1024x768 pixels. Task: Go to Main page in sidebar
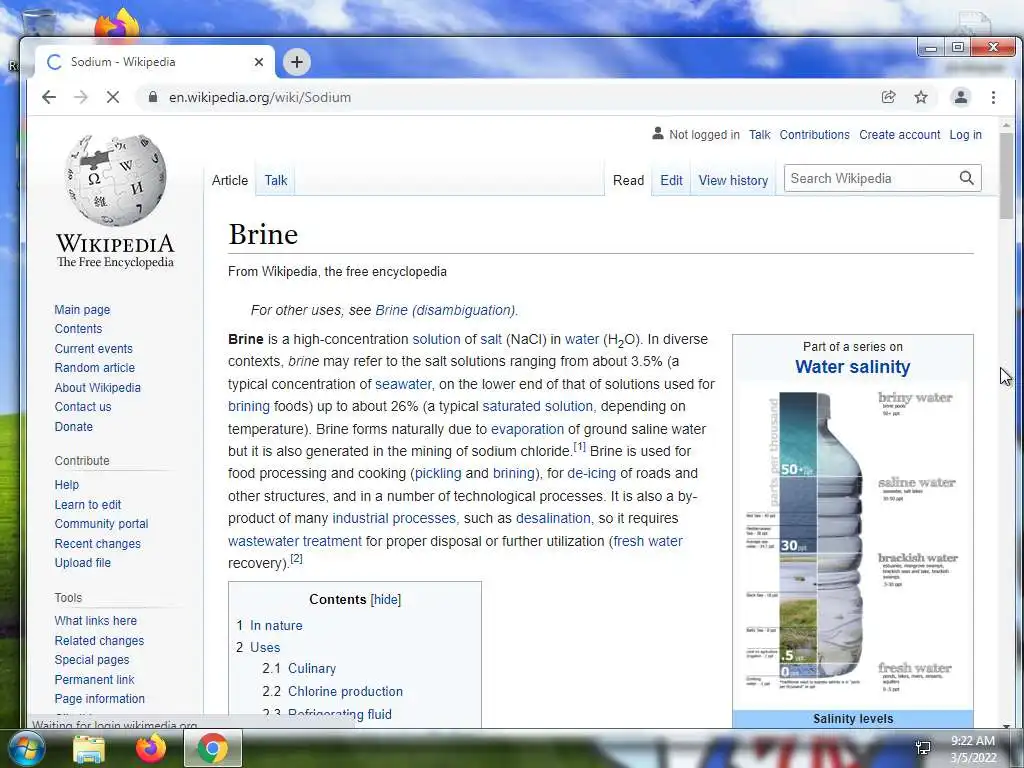tap(82, 310)
